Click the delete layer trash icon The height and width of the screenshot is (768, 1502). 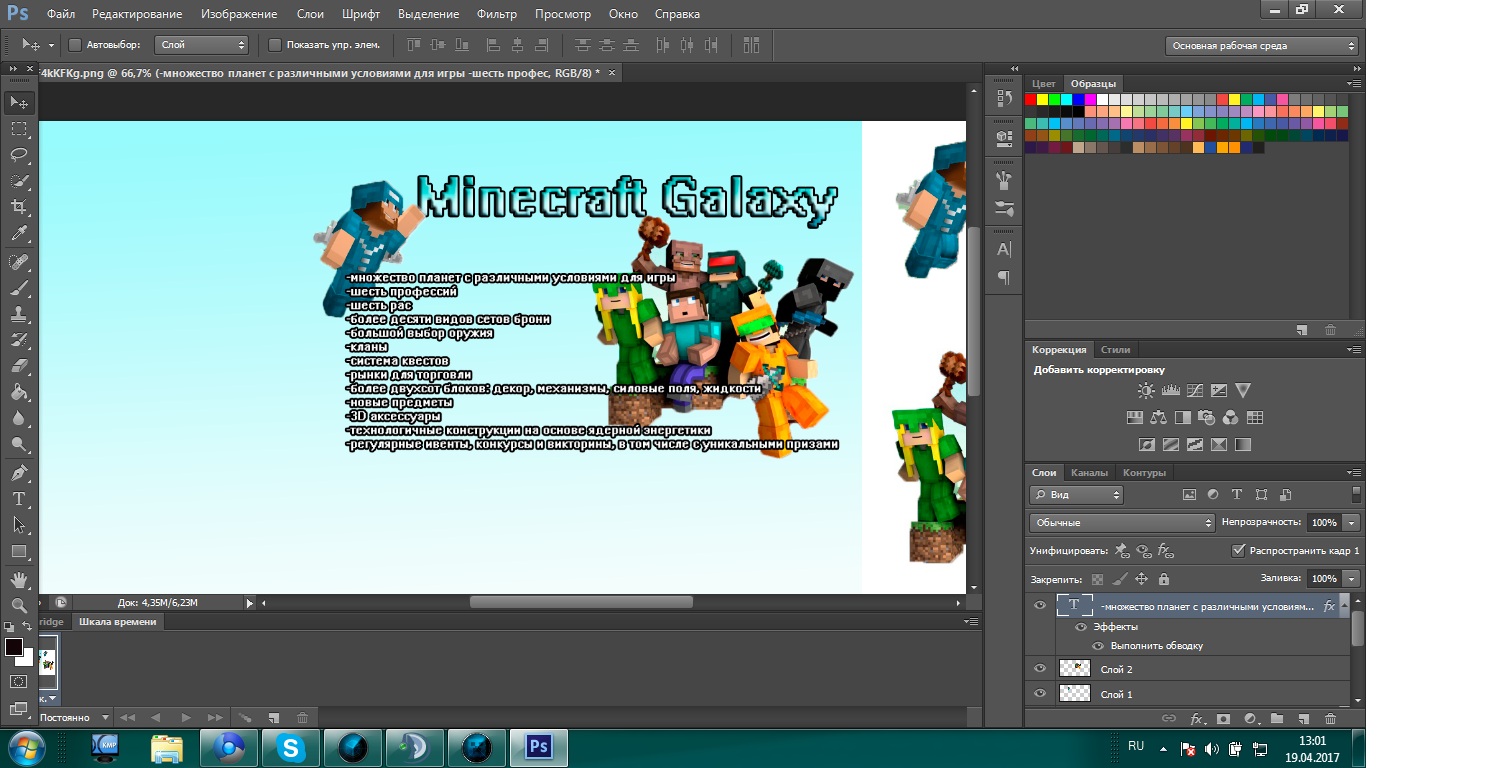click(1330, 718)
